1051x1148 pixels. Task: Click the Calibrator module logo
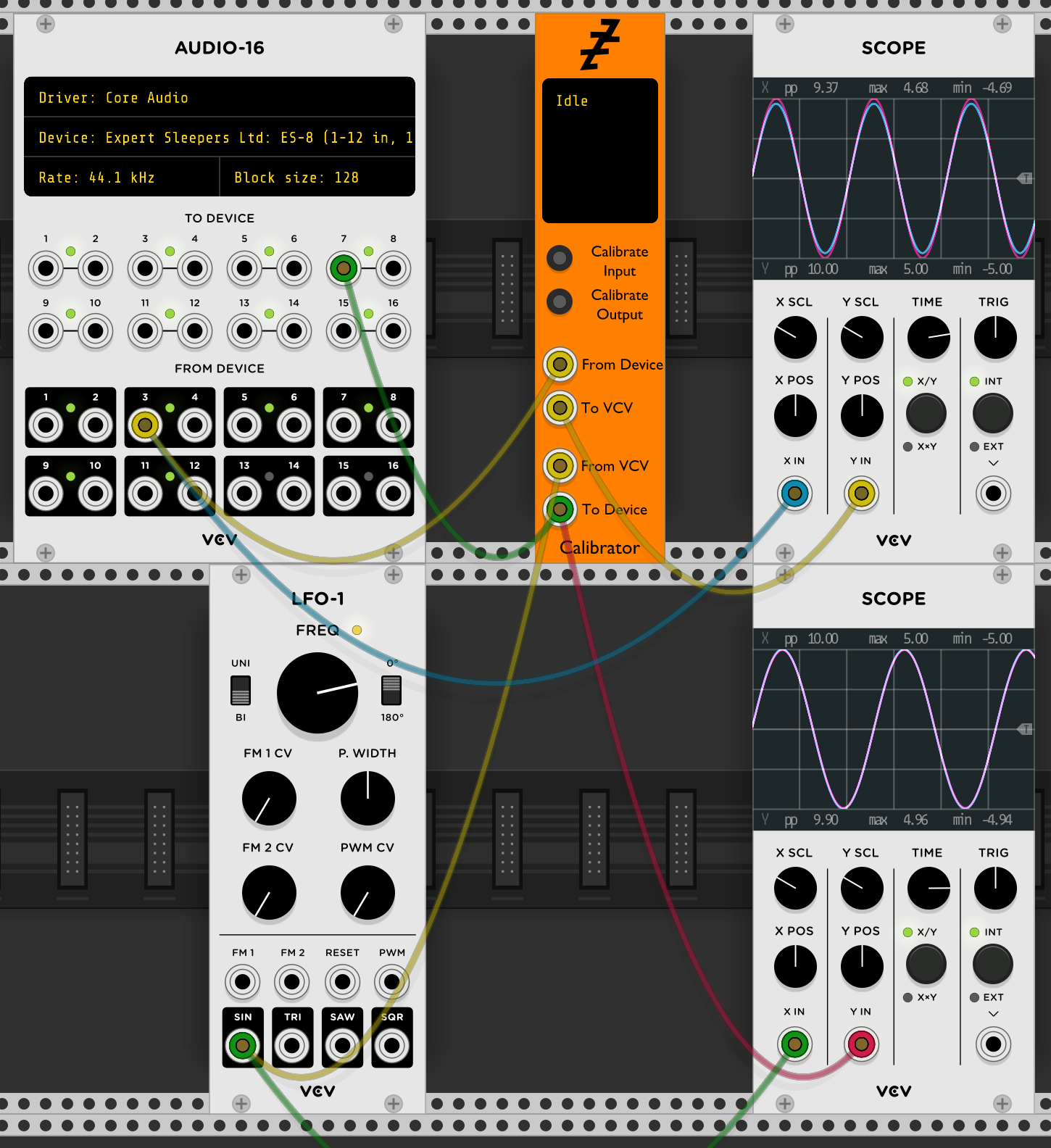tap(600, 44)
